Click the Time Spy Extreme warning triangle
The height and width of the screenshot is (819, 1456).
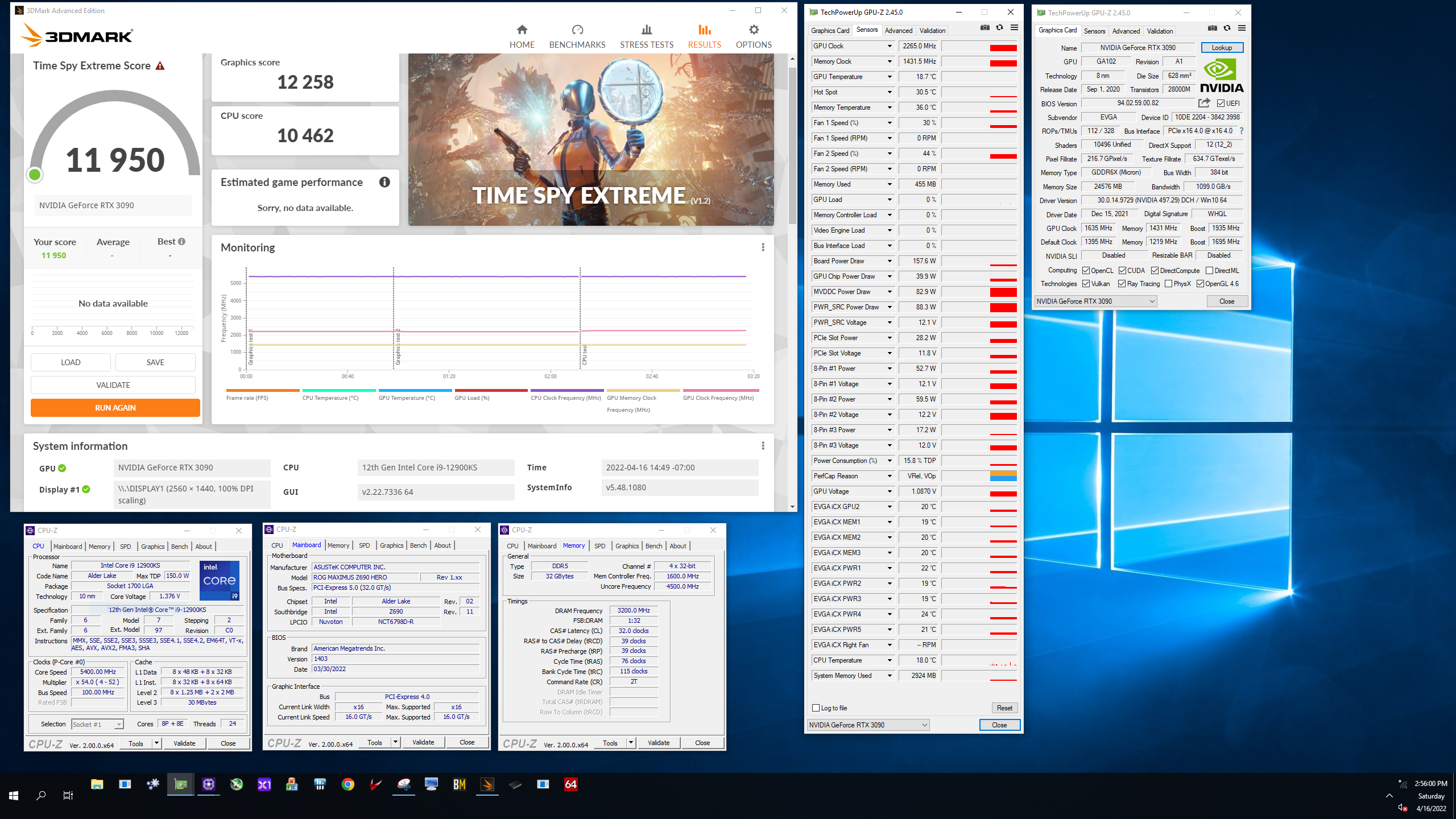(160, 66)
